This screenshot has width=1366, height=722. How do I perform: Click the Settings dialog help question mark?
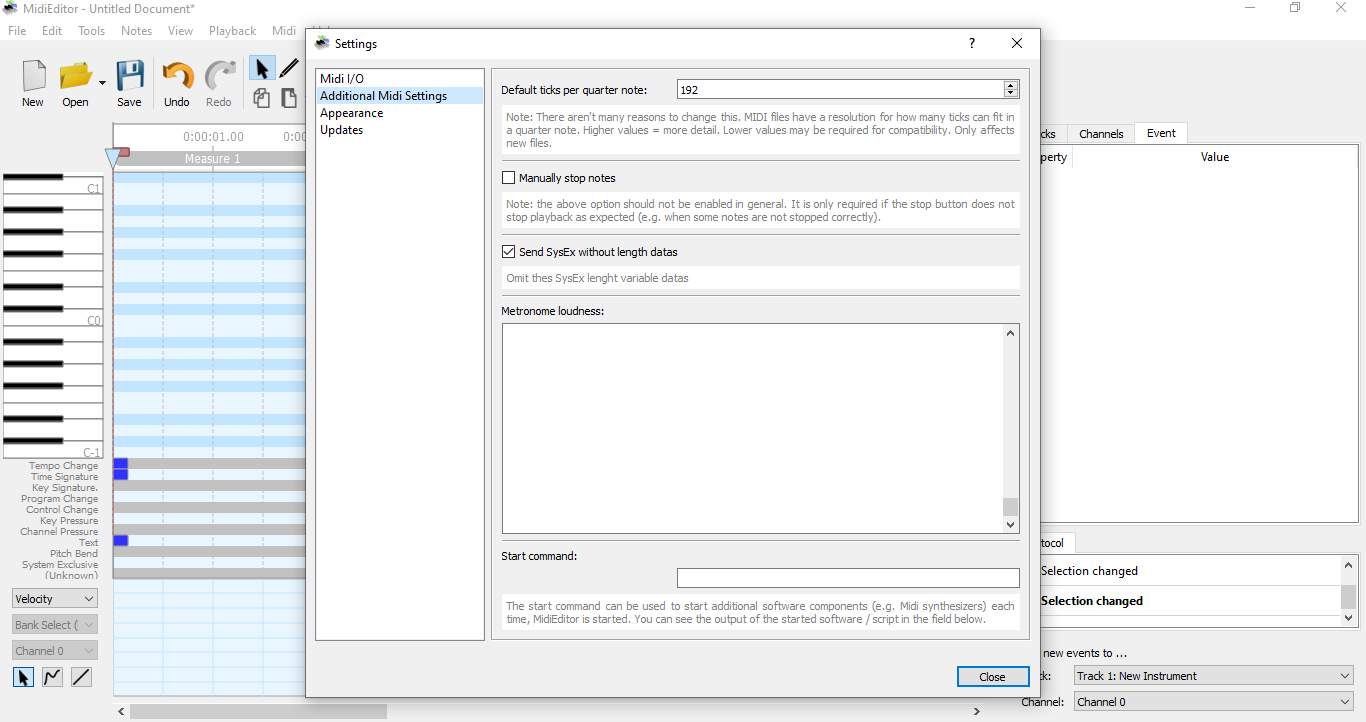pyautogui.click(x=971, y=43)
